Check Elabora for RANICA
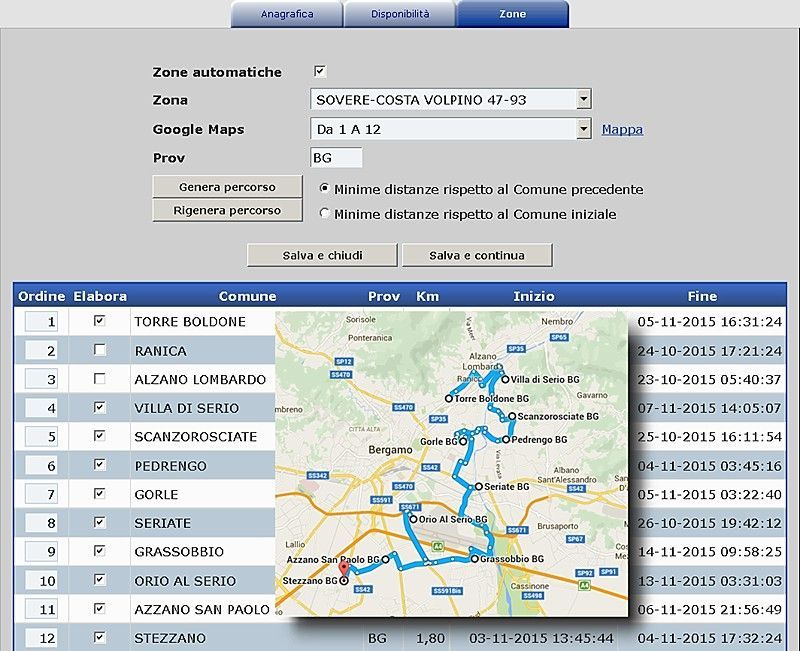The width and height of the screenshot is (800, 651). 99,349
